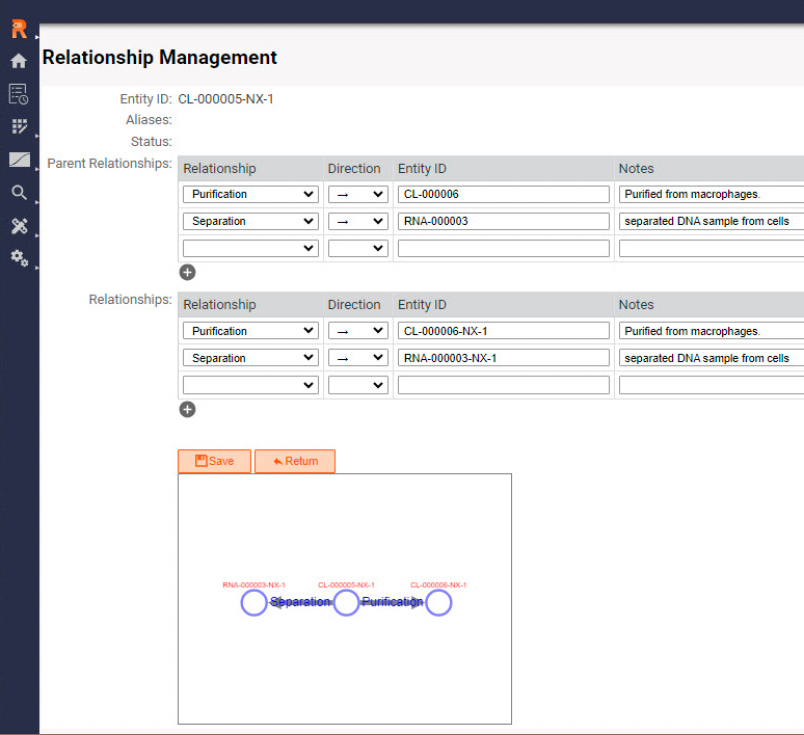Add a new Parent Relationships row with plus
Screen dimensions: 804x735
(187, 272)
